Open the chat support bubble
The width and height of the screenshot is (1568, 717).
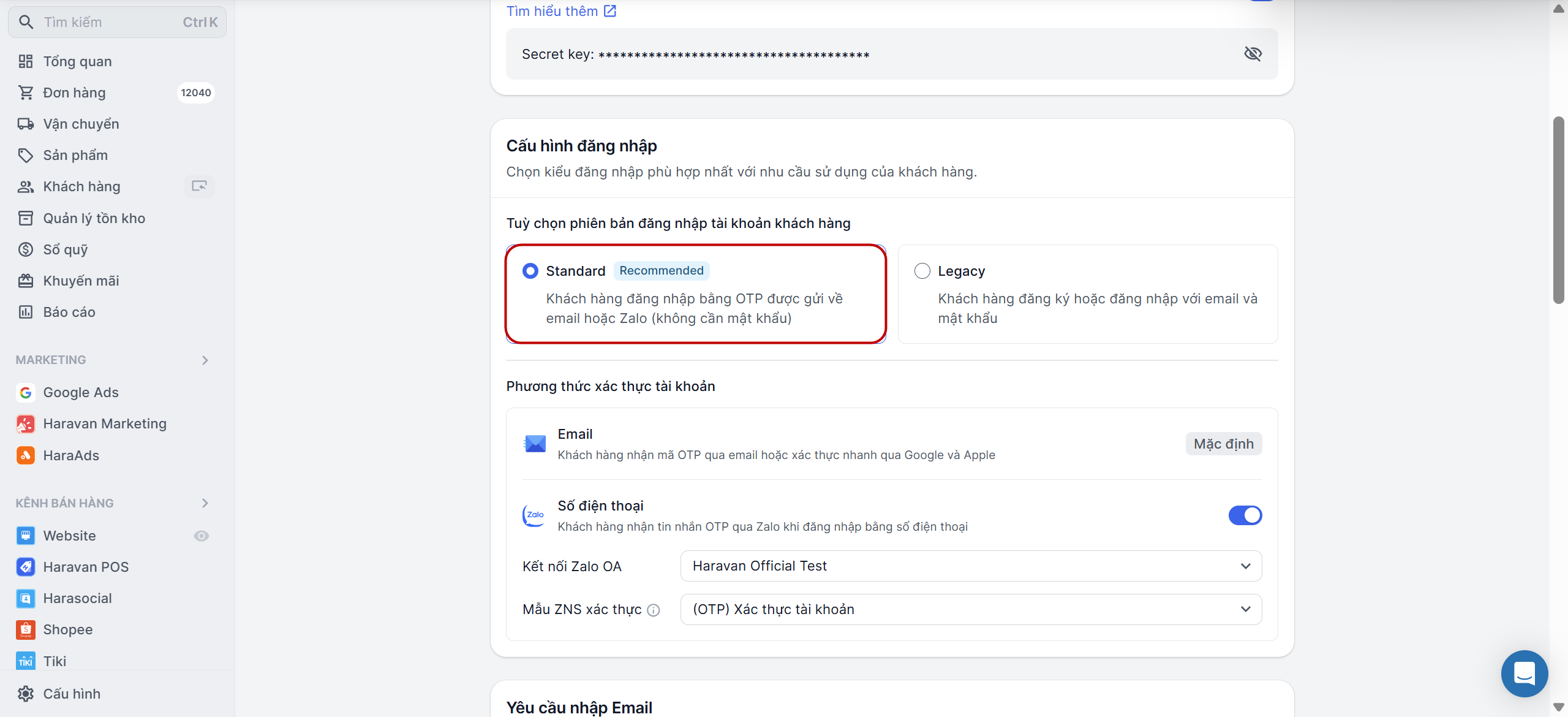click(1524, 673)
